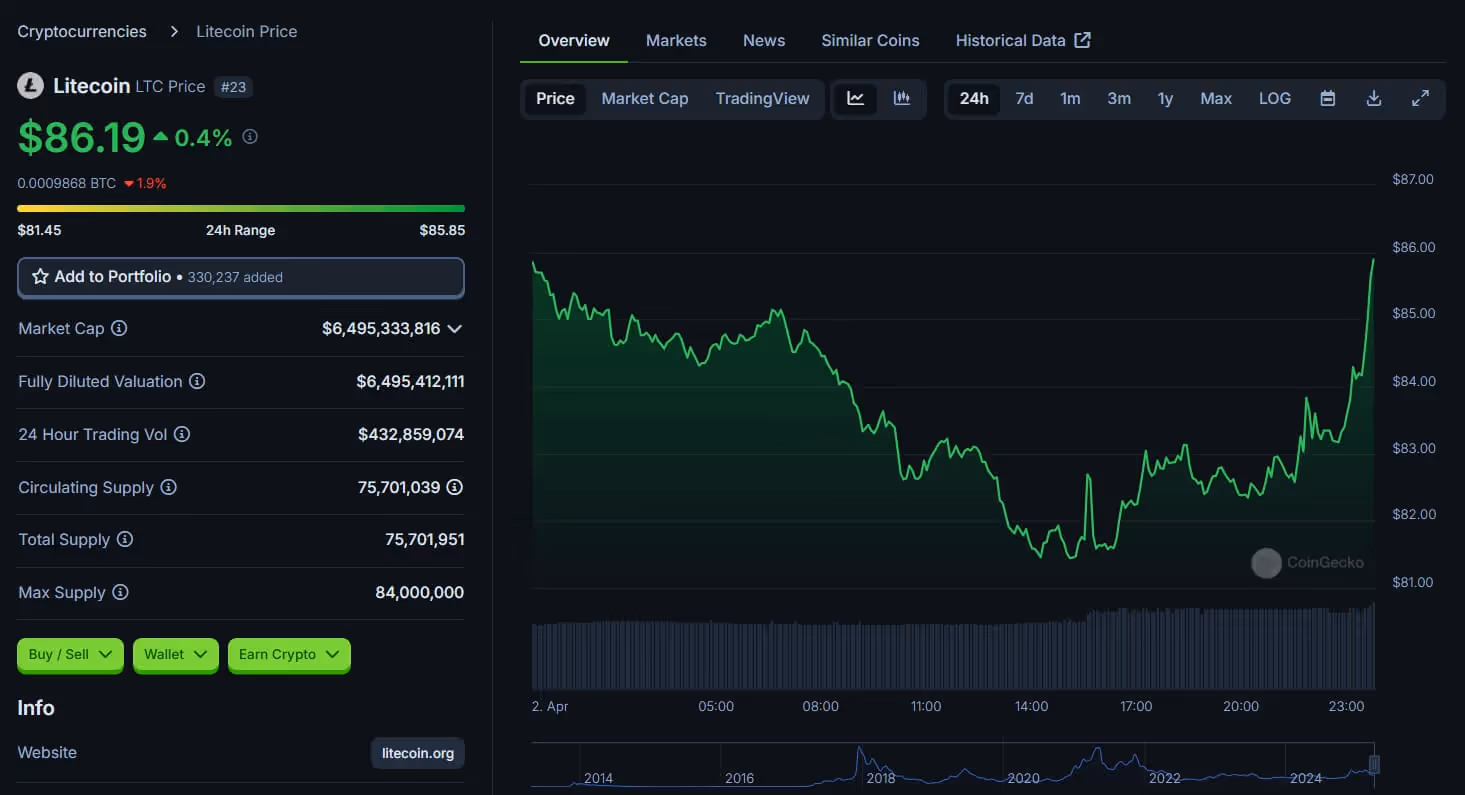Select the 7d time range

pyautogui.click(x=1024, y=98)
